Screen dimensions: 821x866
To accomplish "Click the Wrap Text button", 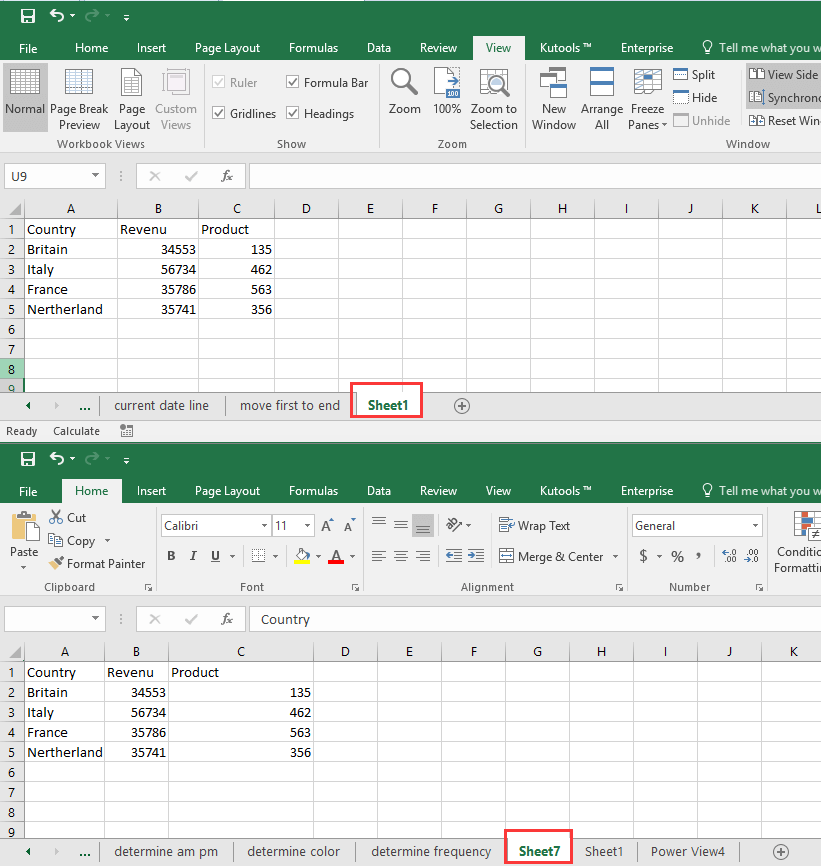I will pos(534,526).
